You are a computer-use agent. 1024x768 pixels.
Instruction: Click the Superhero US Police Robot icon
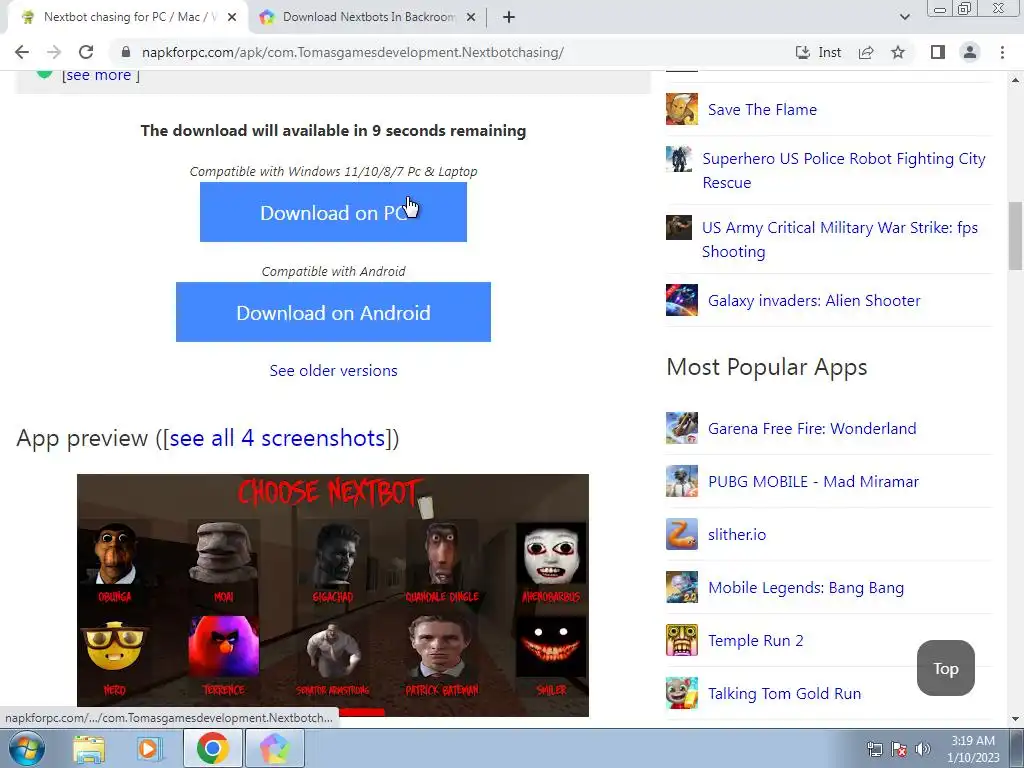click(679, 159)
